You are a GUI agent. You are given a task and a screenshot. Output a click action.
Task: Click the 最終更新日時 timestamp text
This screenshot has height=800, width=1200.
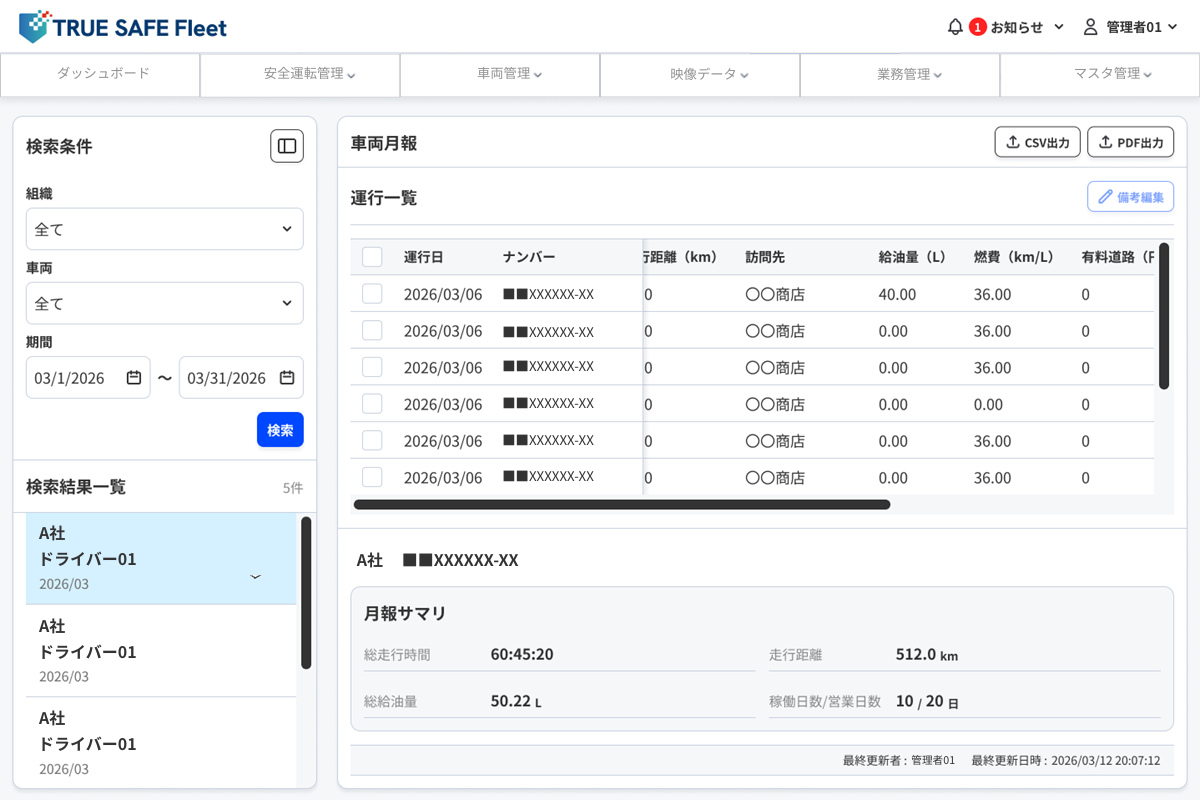1065,760
